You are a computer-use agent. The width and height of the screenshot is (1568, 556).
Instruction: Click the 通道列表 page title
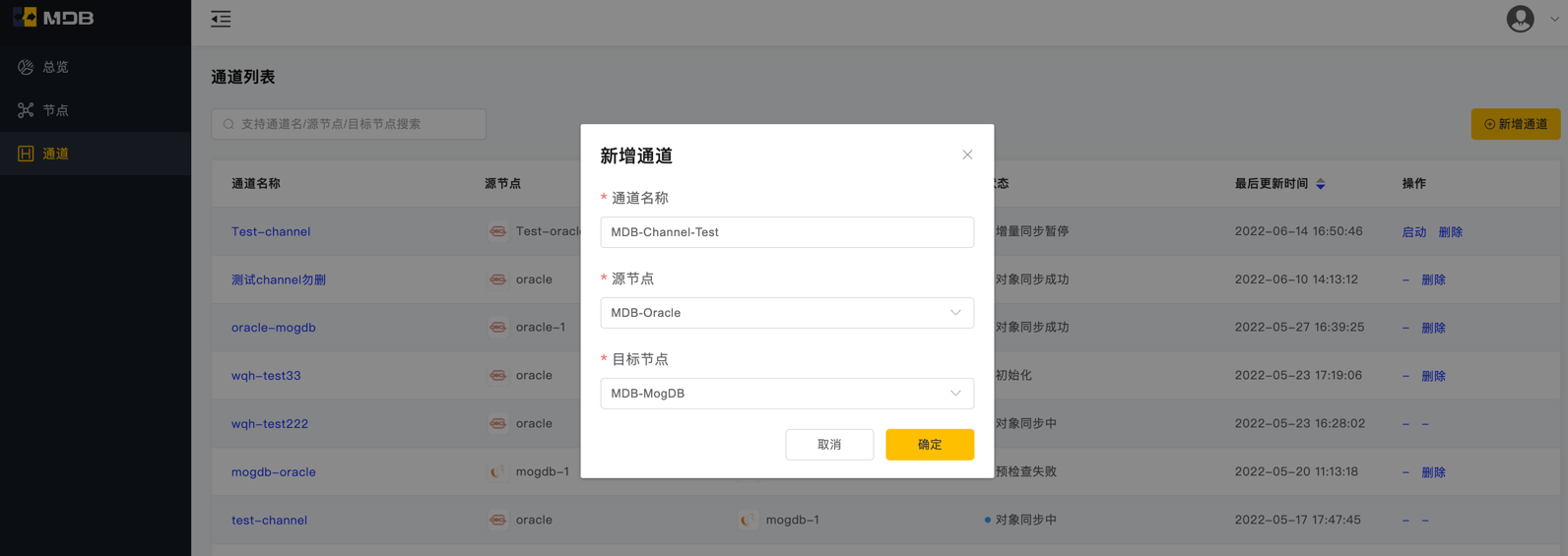243,77
